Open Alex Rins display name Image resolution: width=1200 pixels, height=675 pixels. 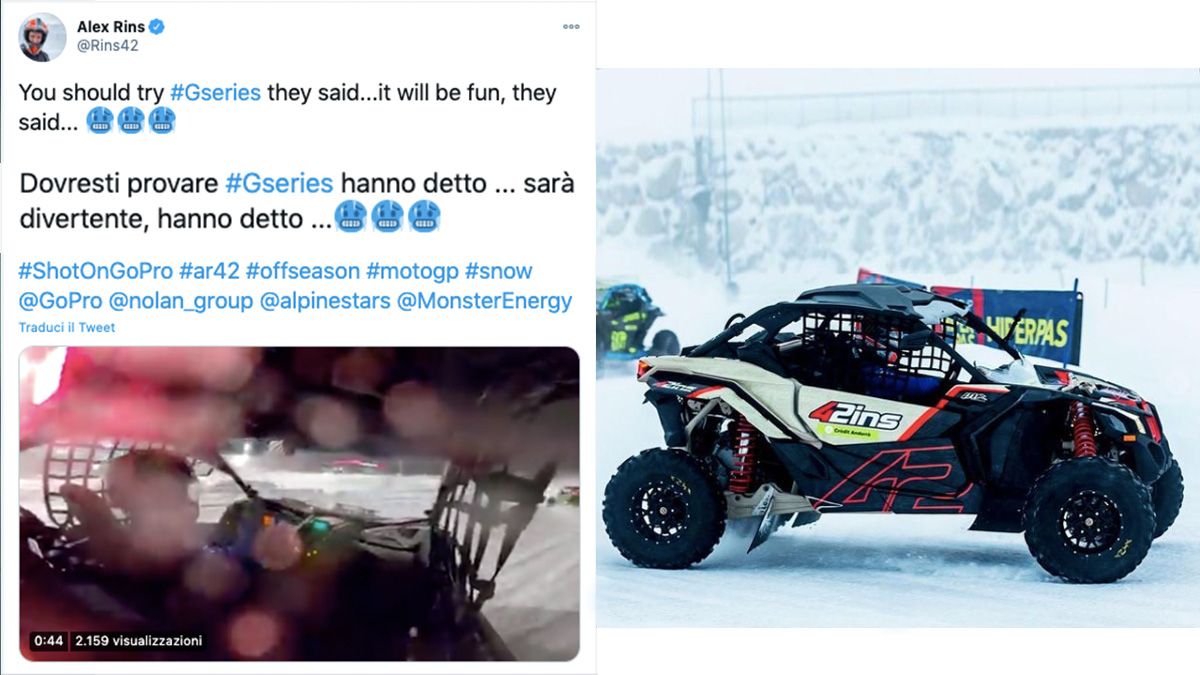click(110, 27)
